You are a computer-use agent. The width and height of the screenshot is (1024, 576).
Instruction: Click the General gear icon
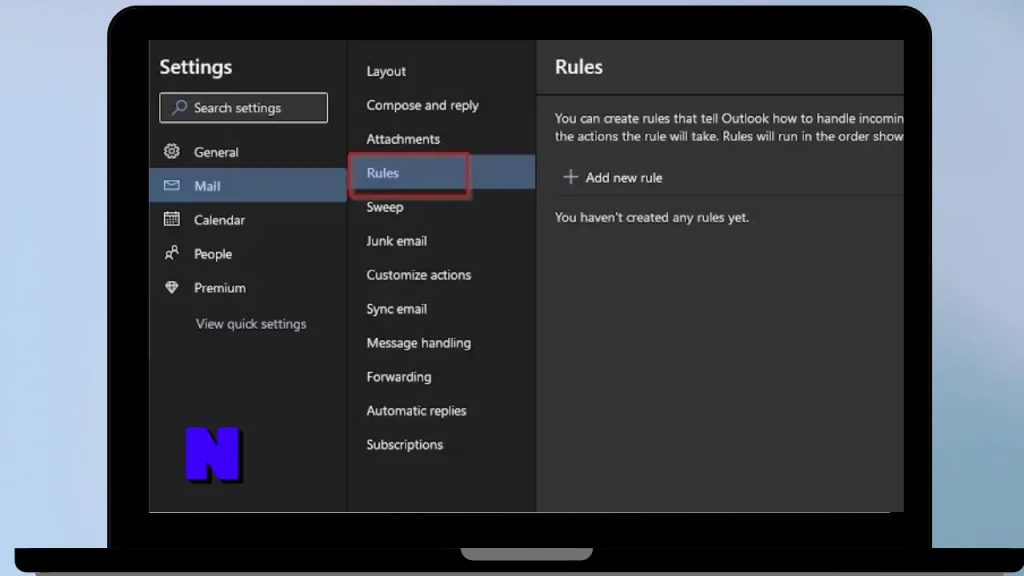tap(172, 152)
